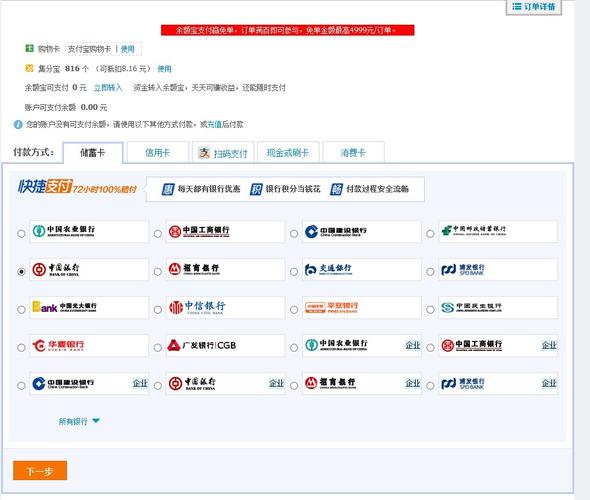Viewport: 590px width, 500px height.
Task: Switch to 扫码支付 scan pay tab
Action: click(x=223, y=153)
